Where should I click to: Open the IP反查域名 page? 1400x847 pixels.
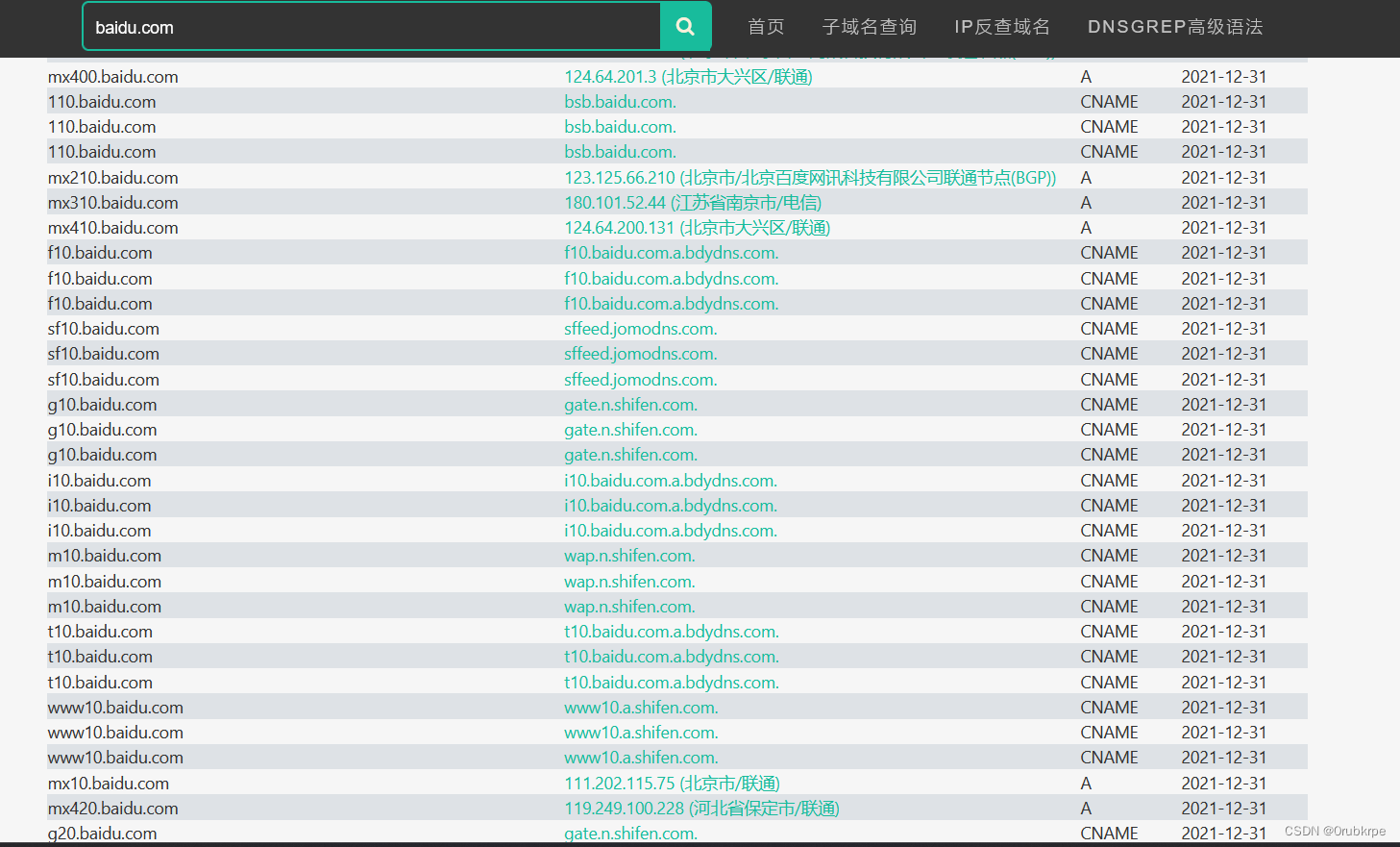1001,26
